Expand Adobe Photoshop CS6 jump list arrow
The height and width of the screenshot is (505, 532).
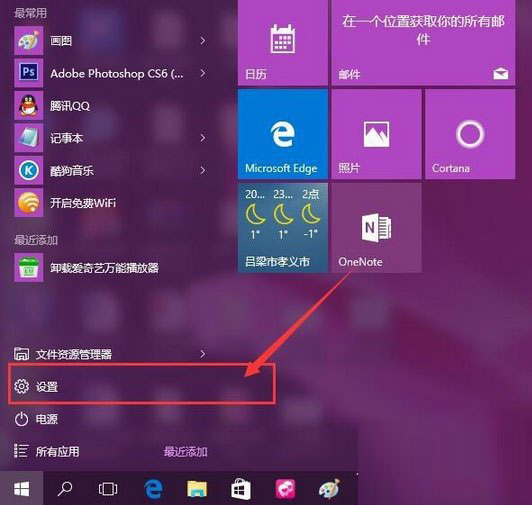pos(203,73)
